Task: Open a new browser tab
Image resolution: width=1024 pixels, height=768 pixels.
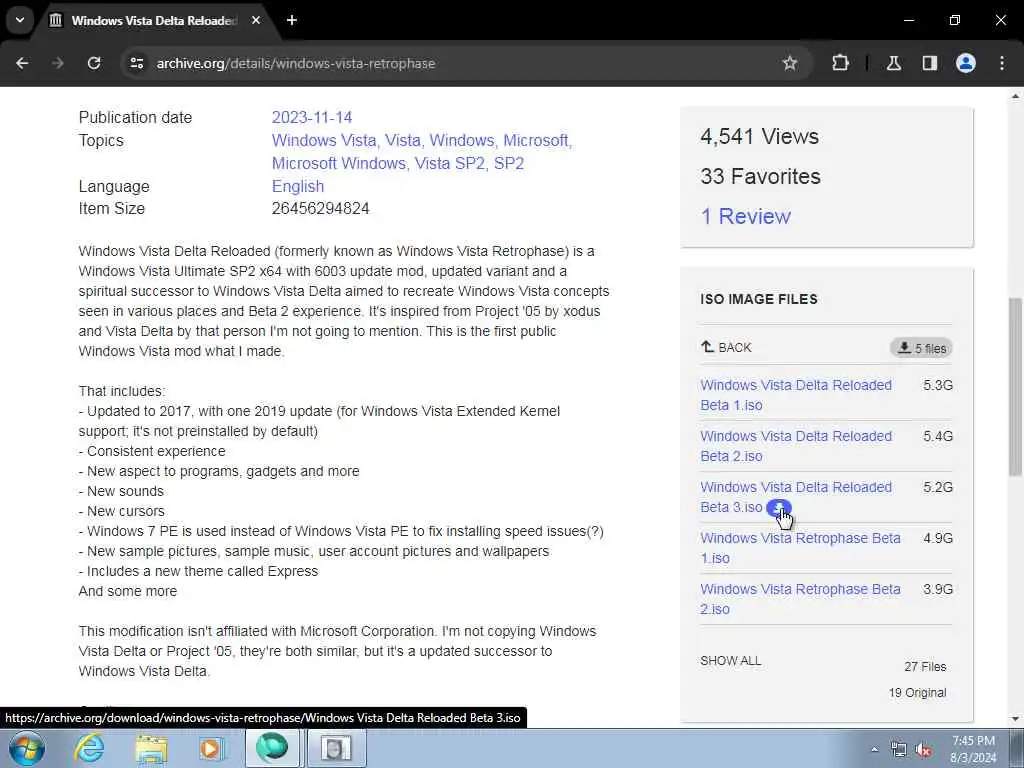Action: pos(292,20)
